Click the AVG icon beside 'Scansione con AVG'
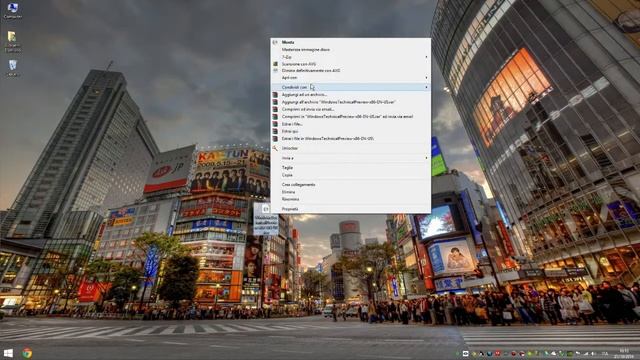 [276, 64]
